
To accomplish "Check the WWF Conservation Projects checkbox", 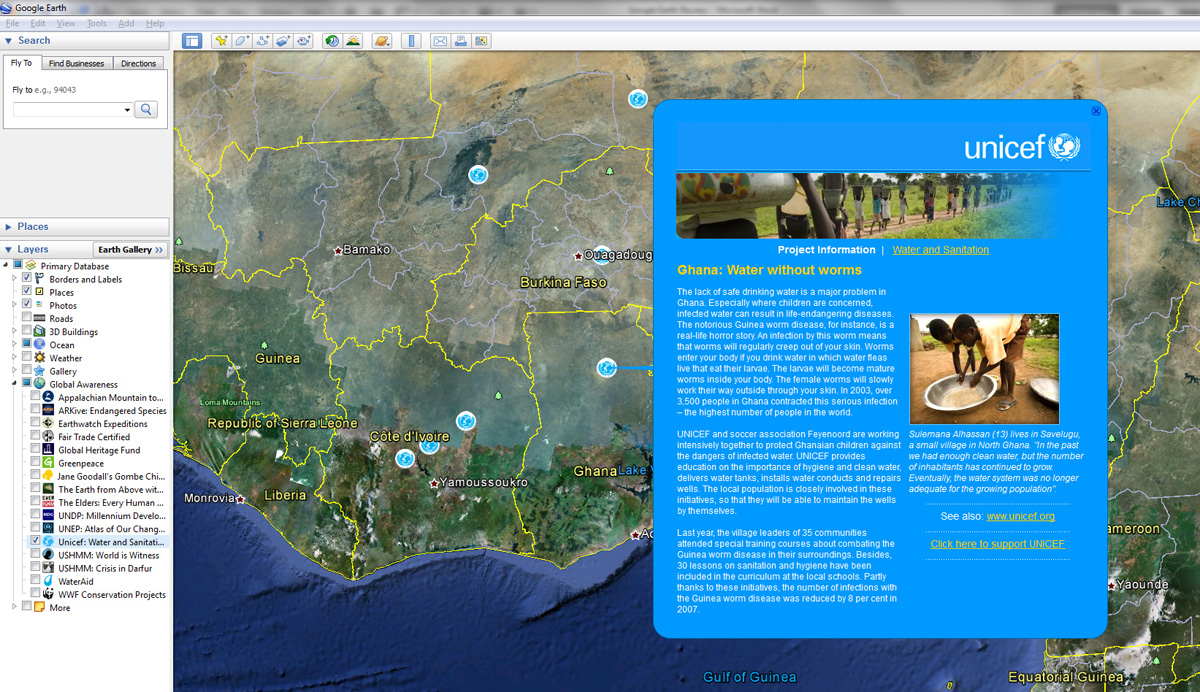I will tap(36, 594).
